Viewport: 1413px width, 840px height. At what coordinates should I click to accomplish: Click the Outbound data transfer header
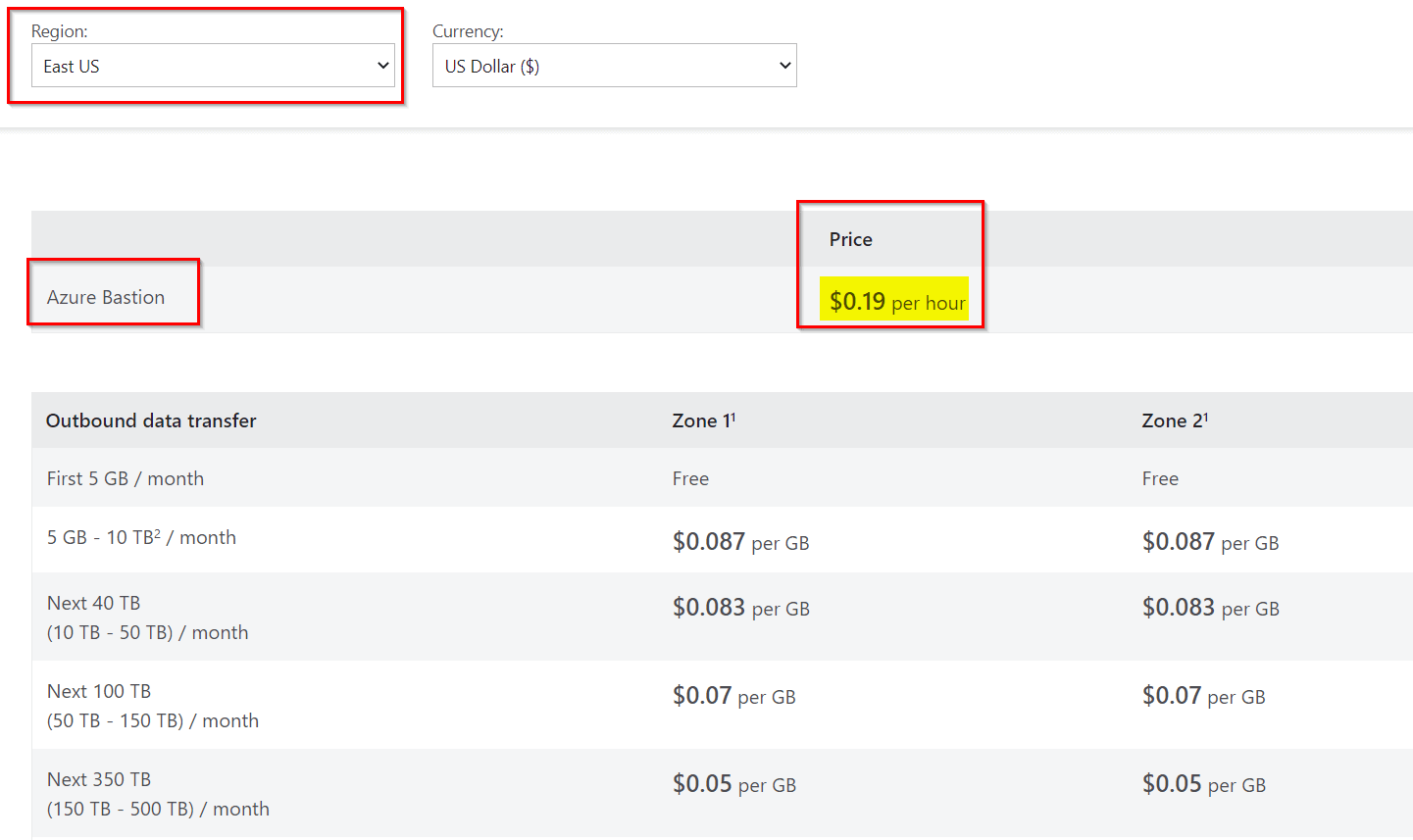151,420
